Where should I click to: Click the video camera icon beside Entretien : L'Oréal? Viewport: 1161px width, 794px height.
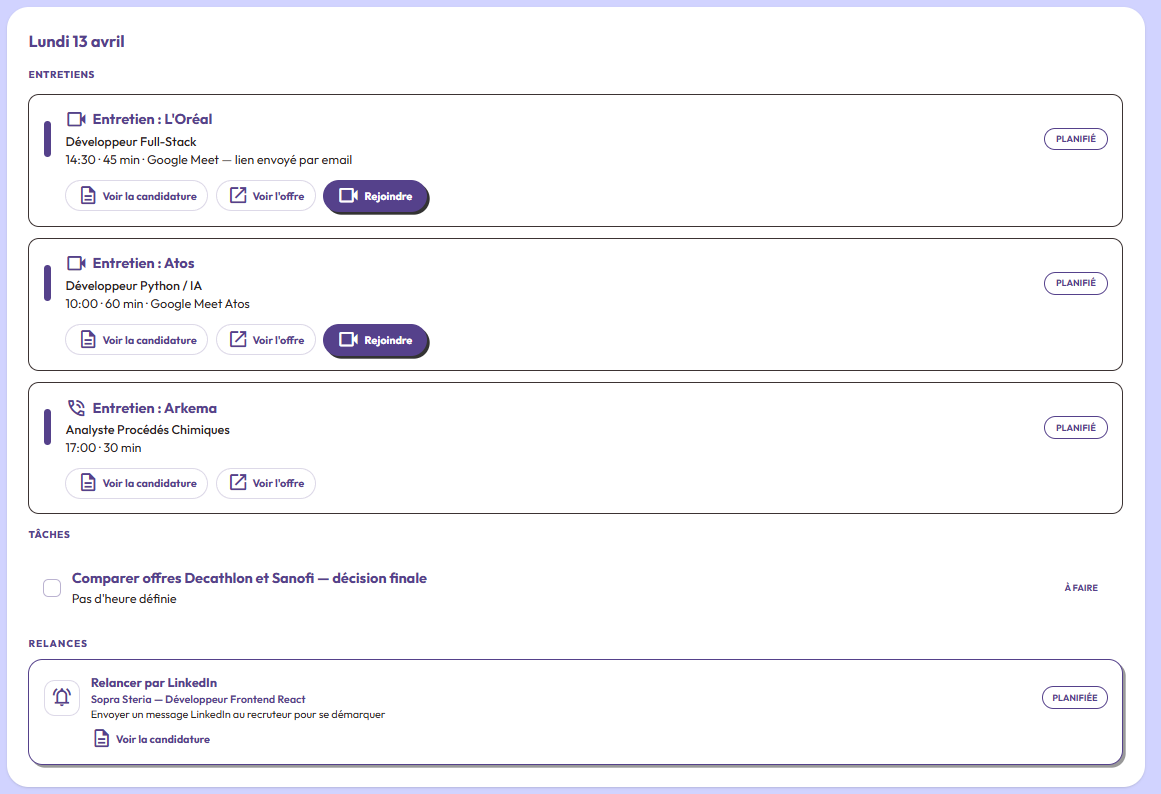[x=76, y=119]
